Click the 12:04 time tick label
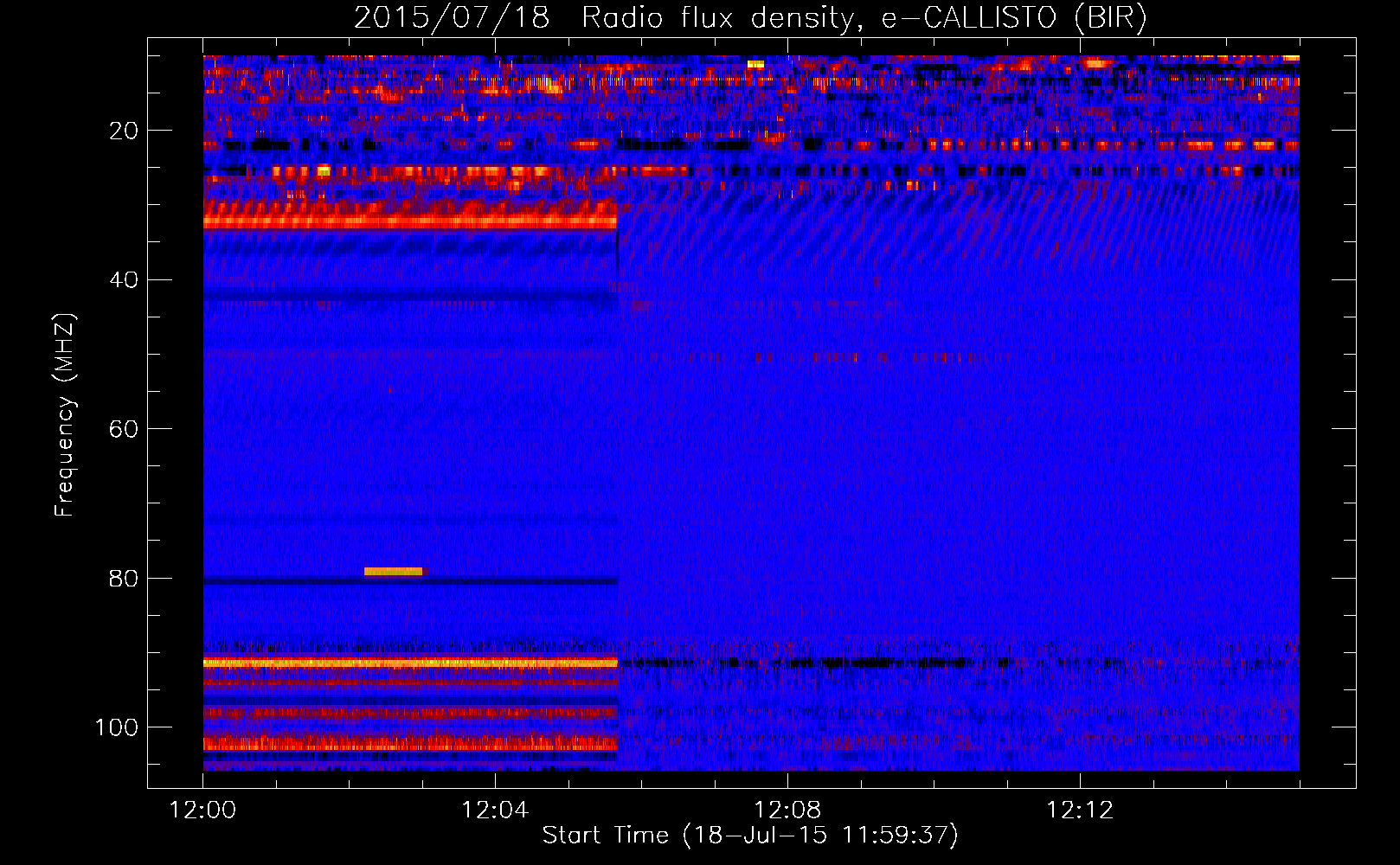 495,811
